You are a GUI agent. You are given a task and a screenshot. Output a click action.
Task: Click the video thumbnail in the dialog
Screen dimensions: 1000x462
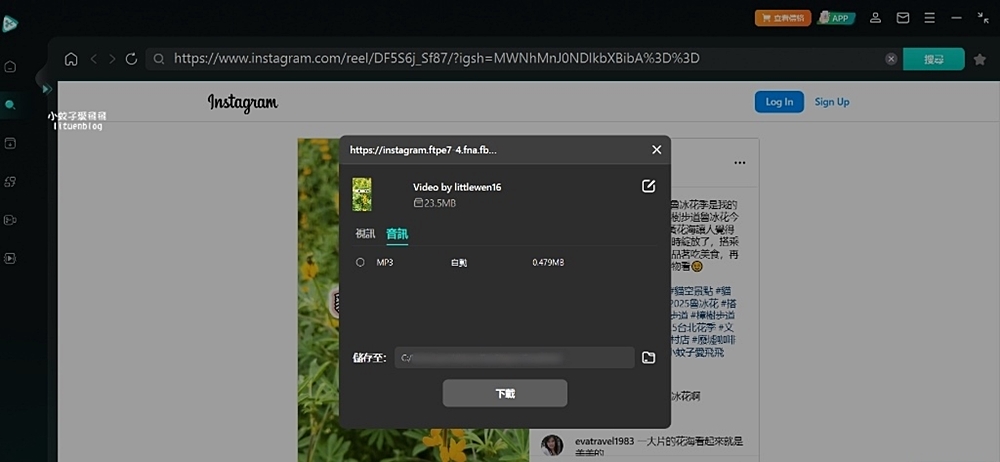pyautogui.click(x=362, y=195)
